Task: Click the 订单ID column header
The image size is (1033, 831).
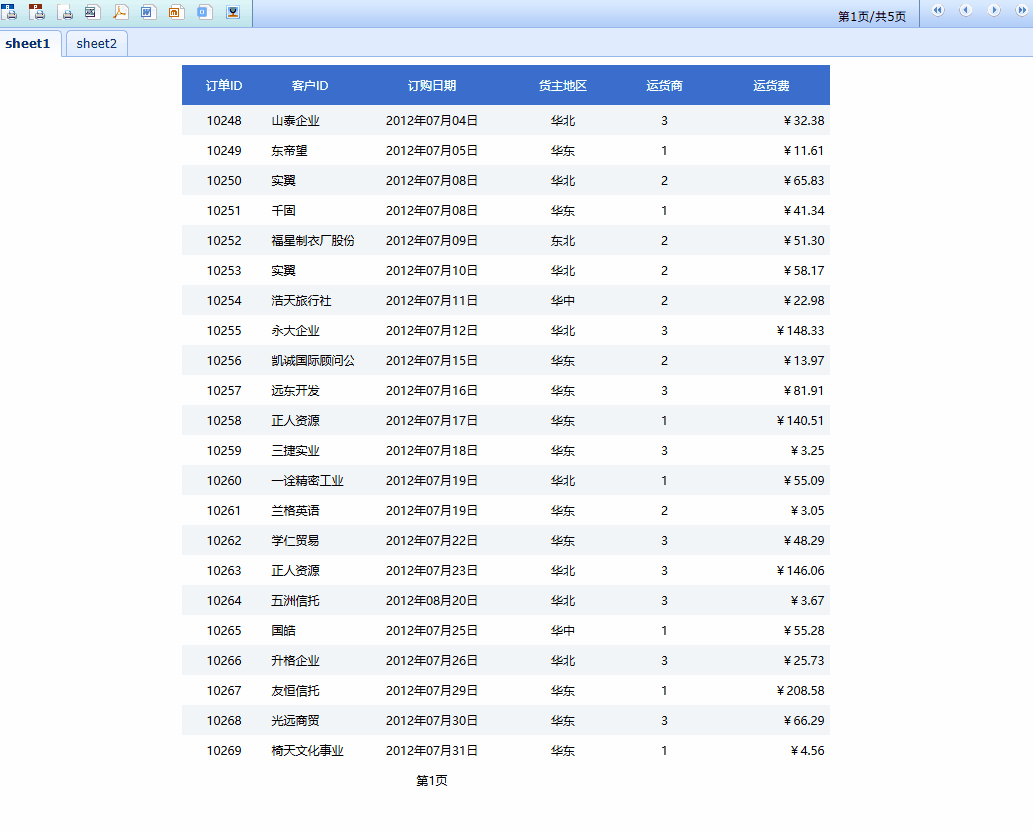Action: [x=224, y=86]
